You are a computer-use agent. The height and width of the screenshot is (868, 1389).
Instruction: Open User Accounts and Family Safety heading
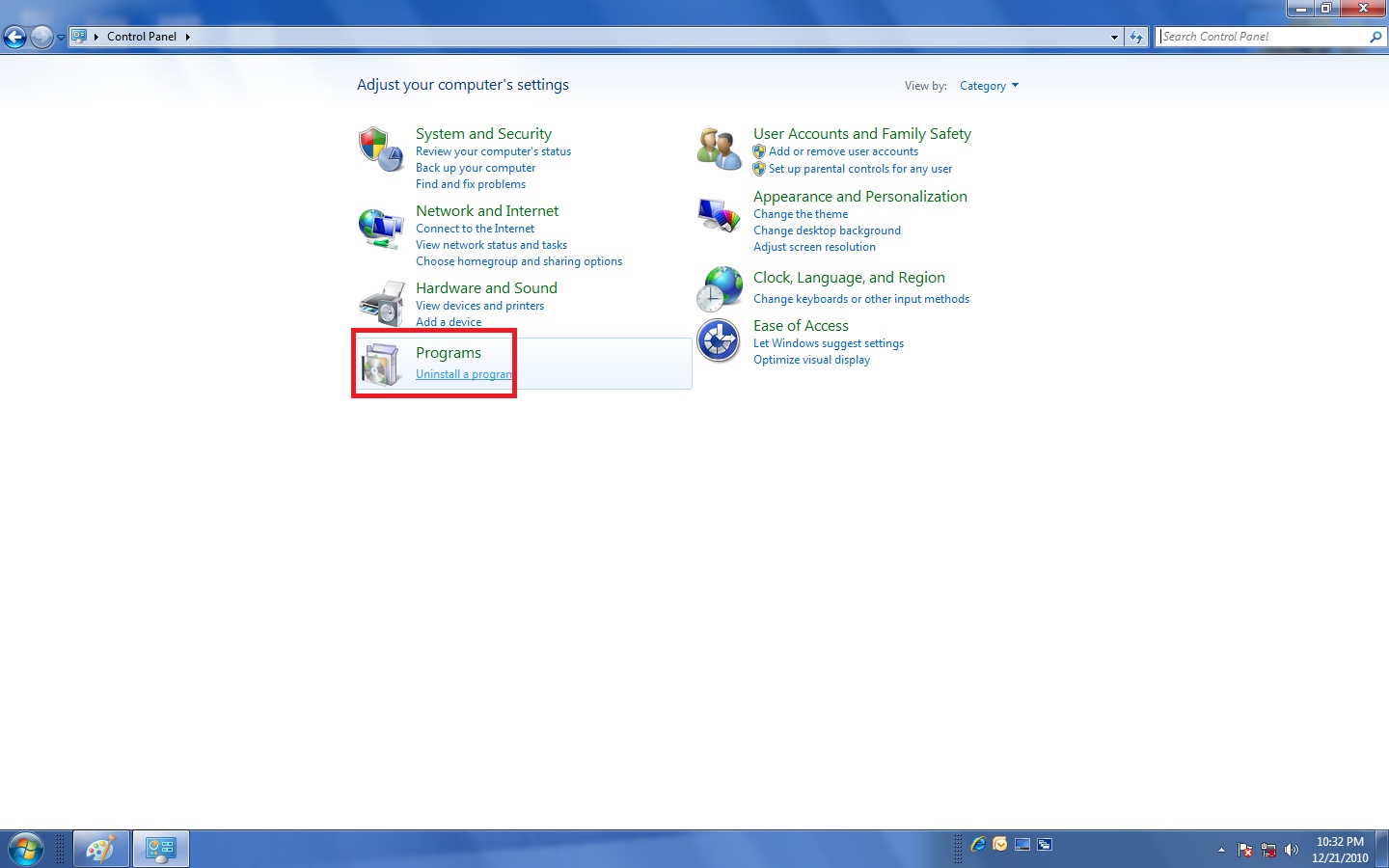(x=862, y=133)
